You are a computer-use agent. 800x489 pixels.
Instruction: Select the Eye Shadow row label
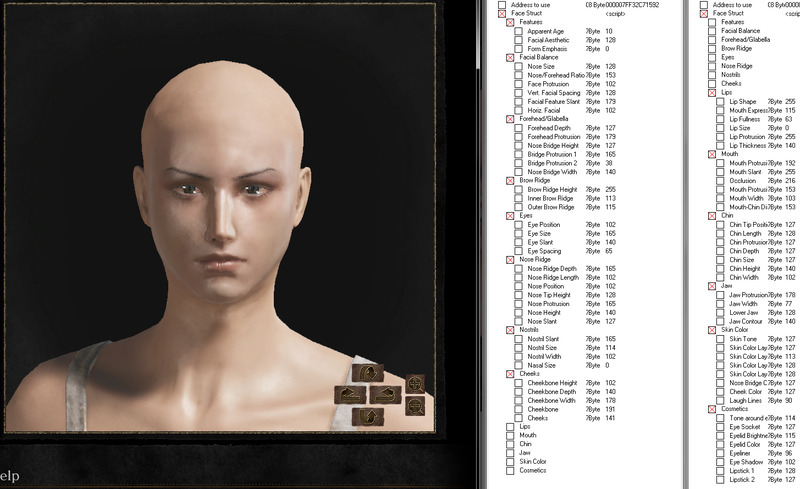pos(746,462)
